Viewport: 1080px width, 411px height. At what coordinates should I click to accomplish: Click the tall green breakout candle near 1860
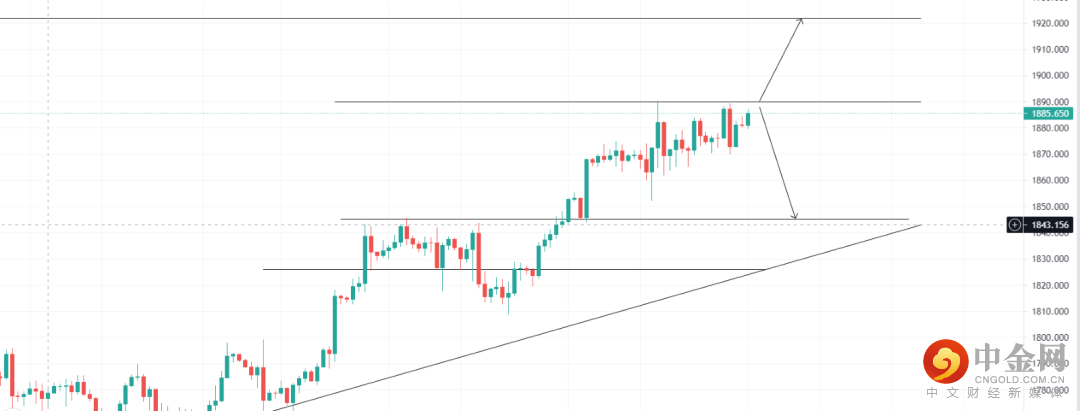pyautogui.click(x=585, y=187)
